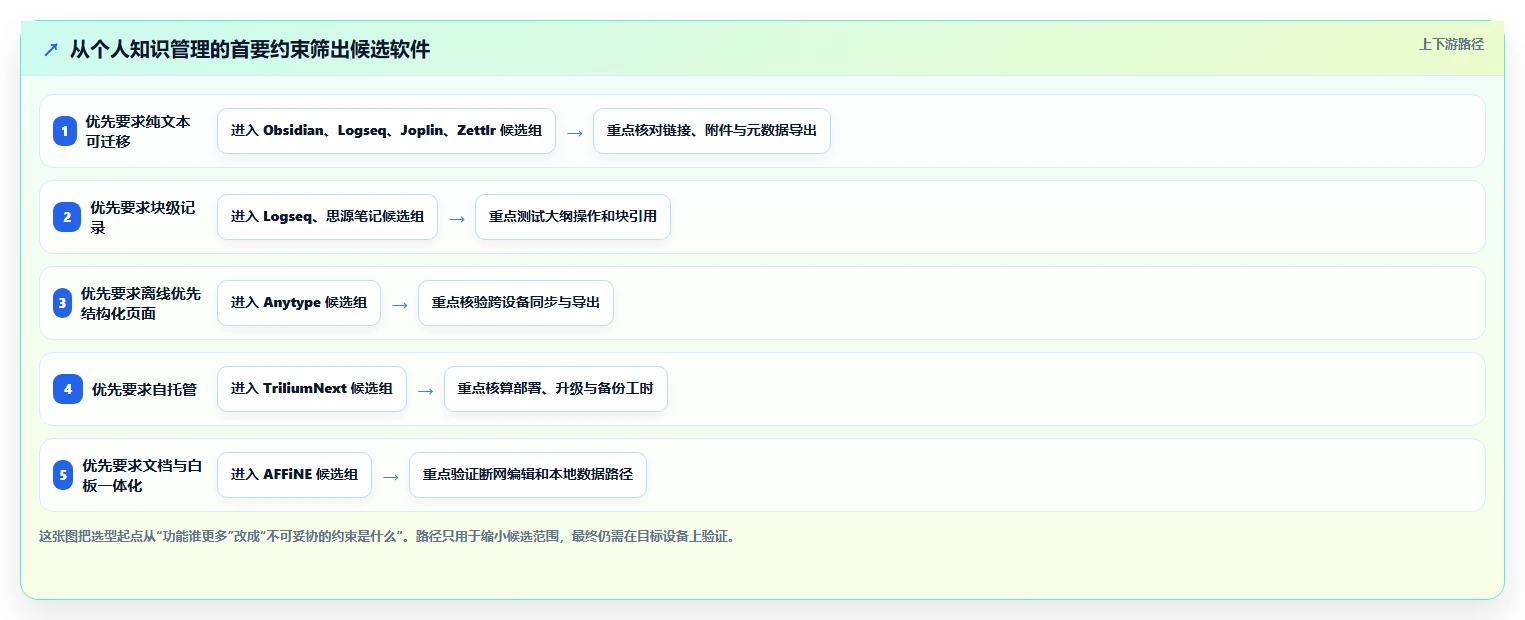The image size is (1525, 620).
Task: Select step badge number 2
Action: pyautogui.click(x=67, y=217)
